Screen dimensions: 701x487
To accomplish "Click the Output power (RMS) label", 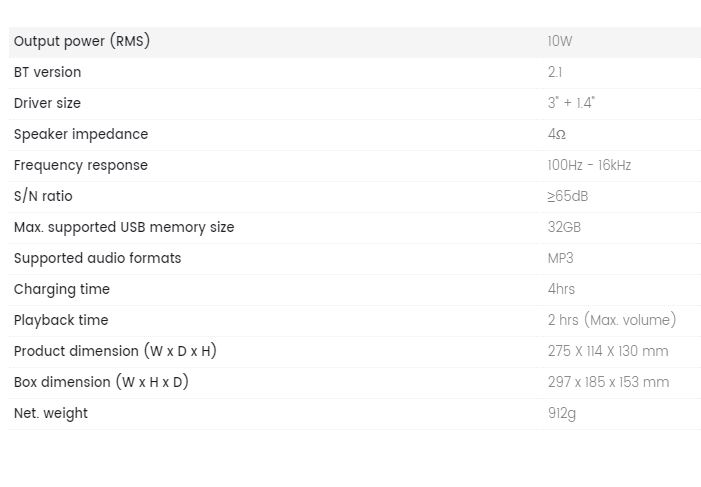I will [x=82, y=41].
